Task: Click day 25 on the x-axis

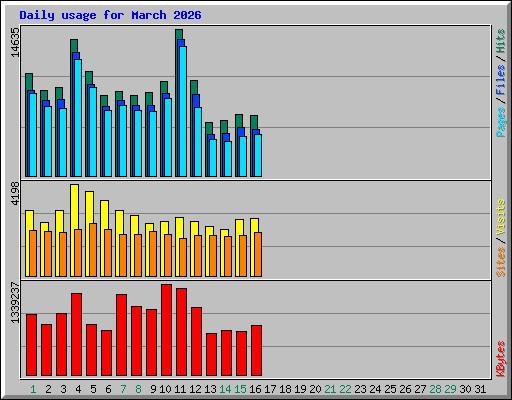Action: (x=390, y=389)
